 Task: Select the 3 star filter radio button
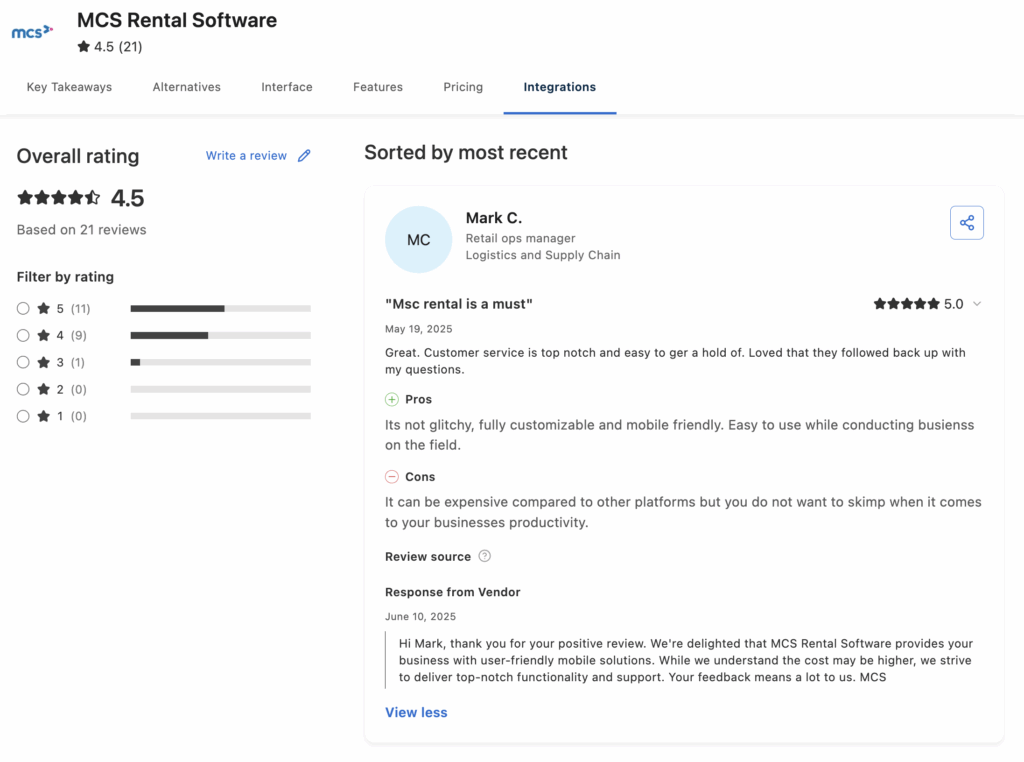[24, 362]
